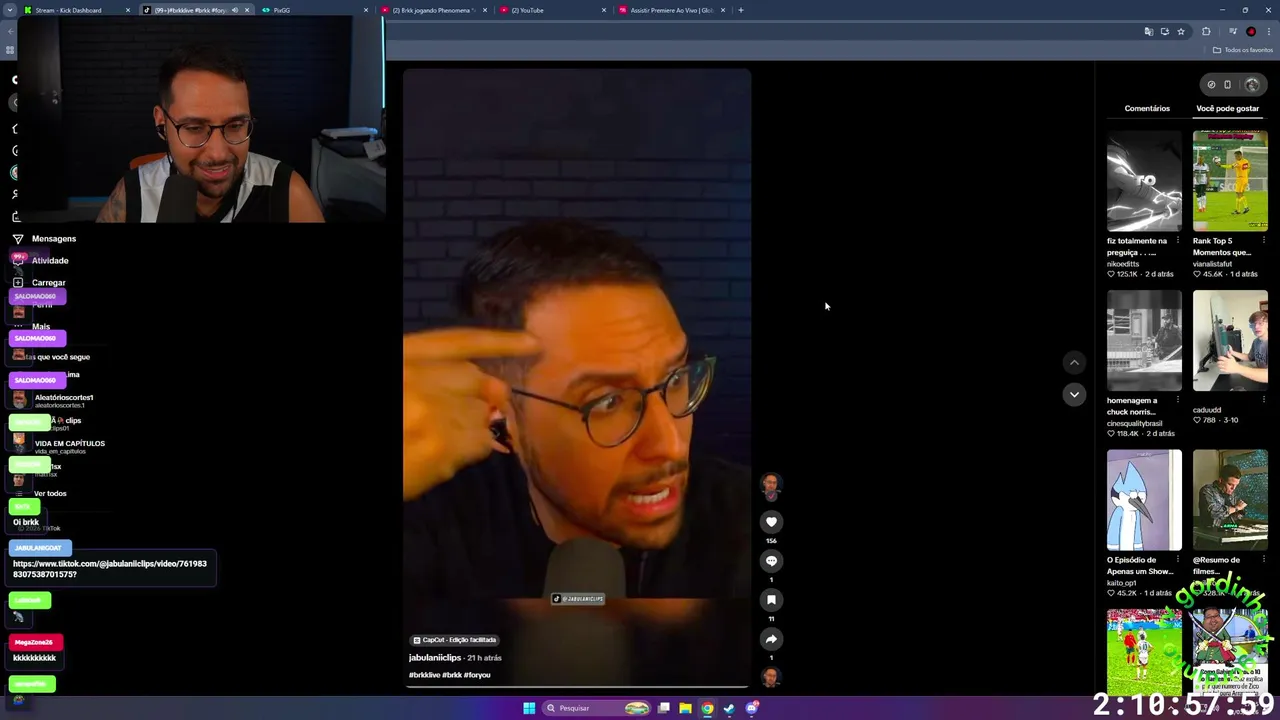Open Chrome from the taskbar
Viewport: 1280px width, 720px height.
click(x=707, y=708)
